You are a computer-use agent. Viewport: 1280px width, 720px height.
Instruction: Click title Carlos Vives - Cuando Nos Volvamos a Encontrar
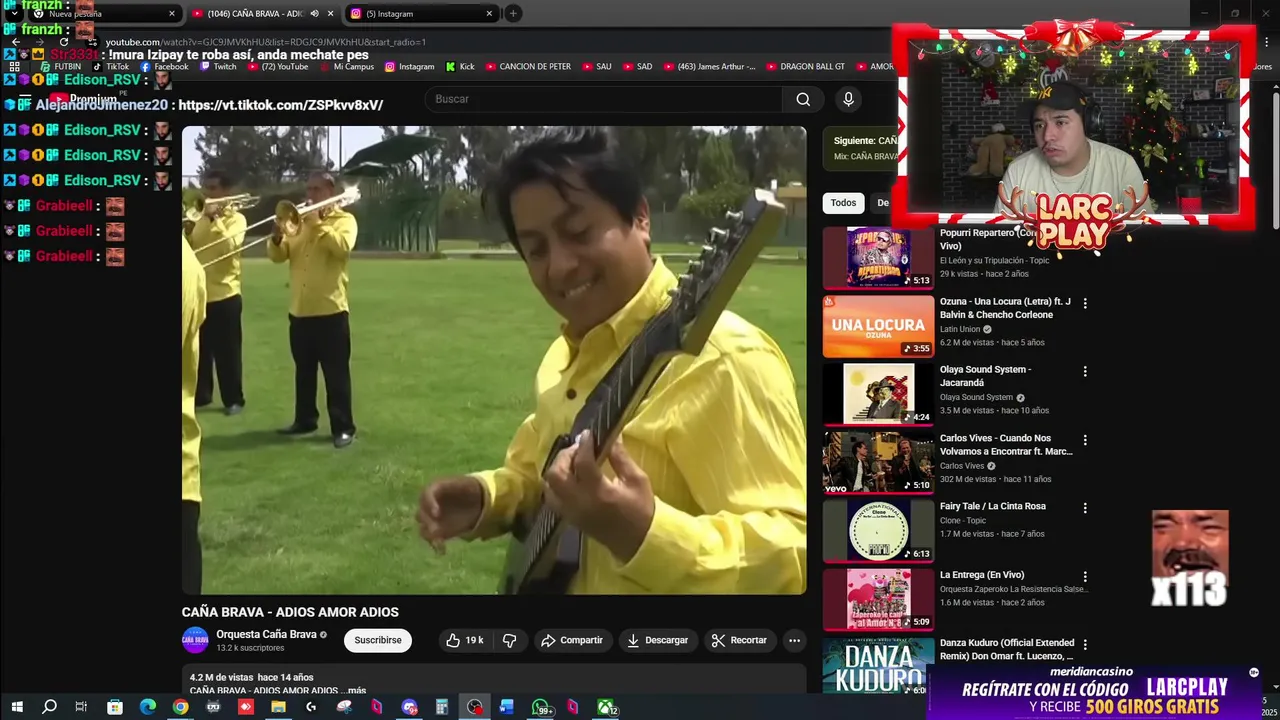1006,445
